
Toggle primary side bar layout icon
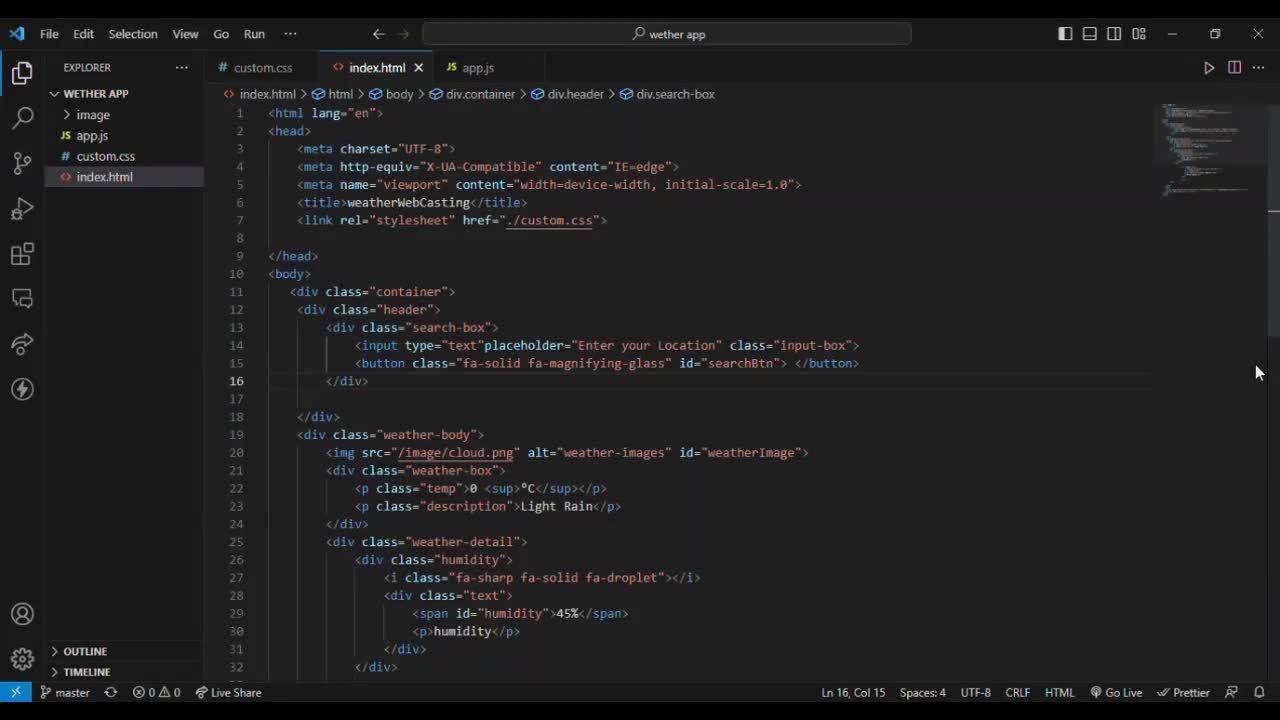click(x=1065, y=34)
